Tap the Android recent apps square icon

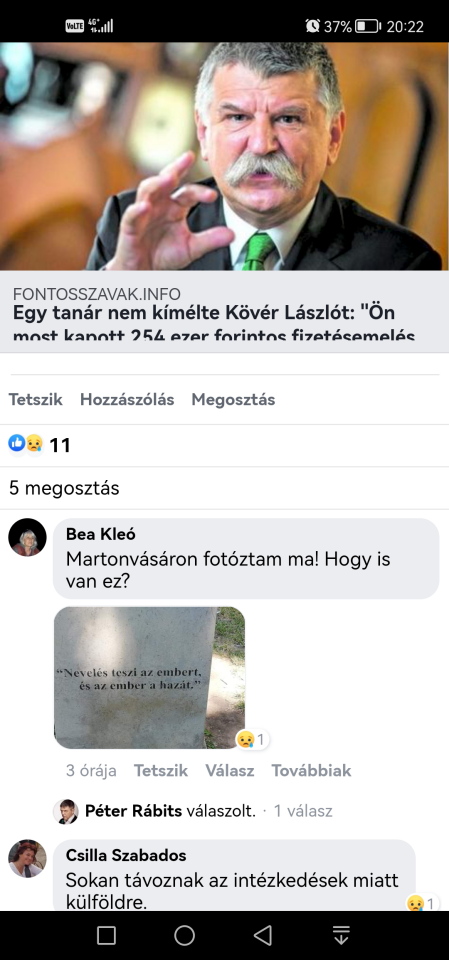pyautogui.click(x=107, y=935)
